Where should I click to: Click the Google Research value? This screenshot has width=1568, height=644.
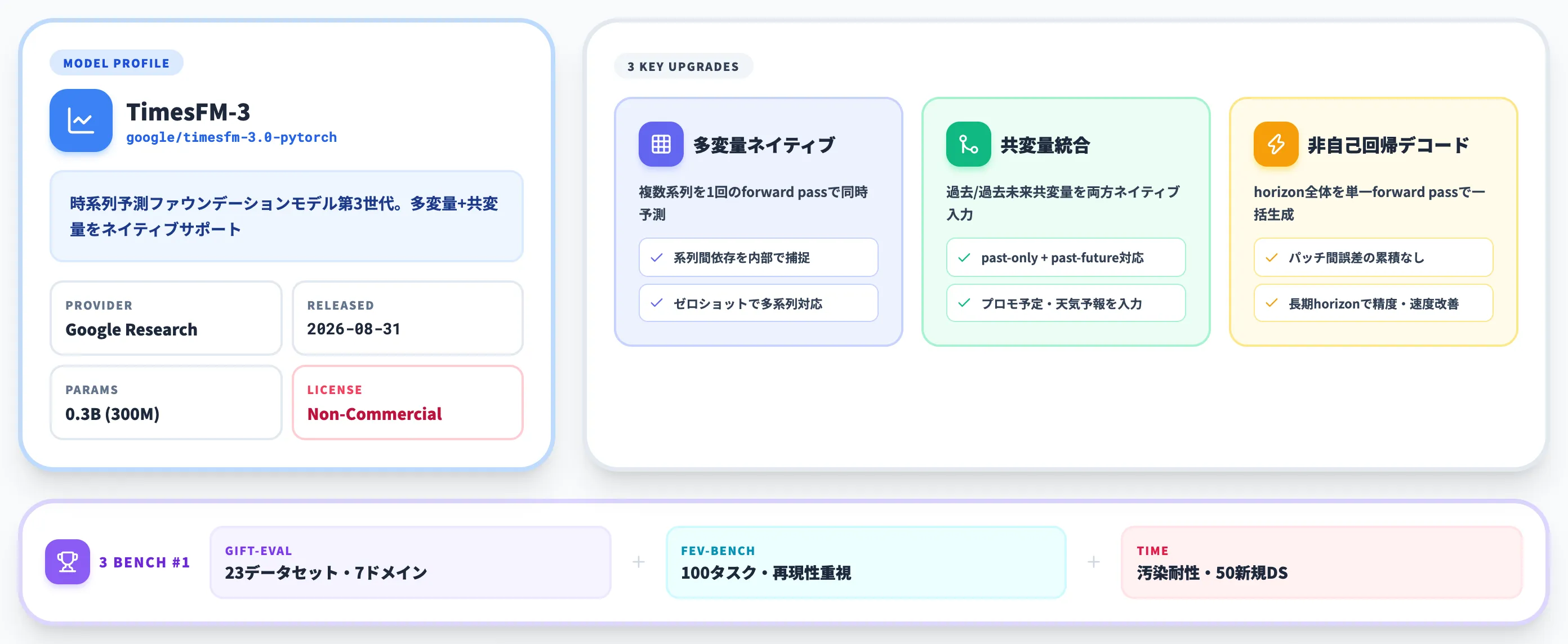point(131,330)
